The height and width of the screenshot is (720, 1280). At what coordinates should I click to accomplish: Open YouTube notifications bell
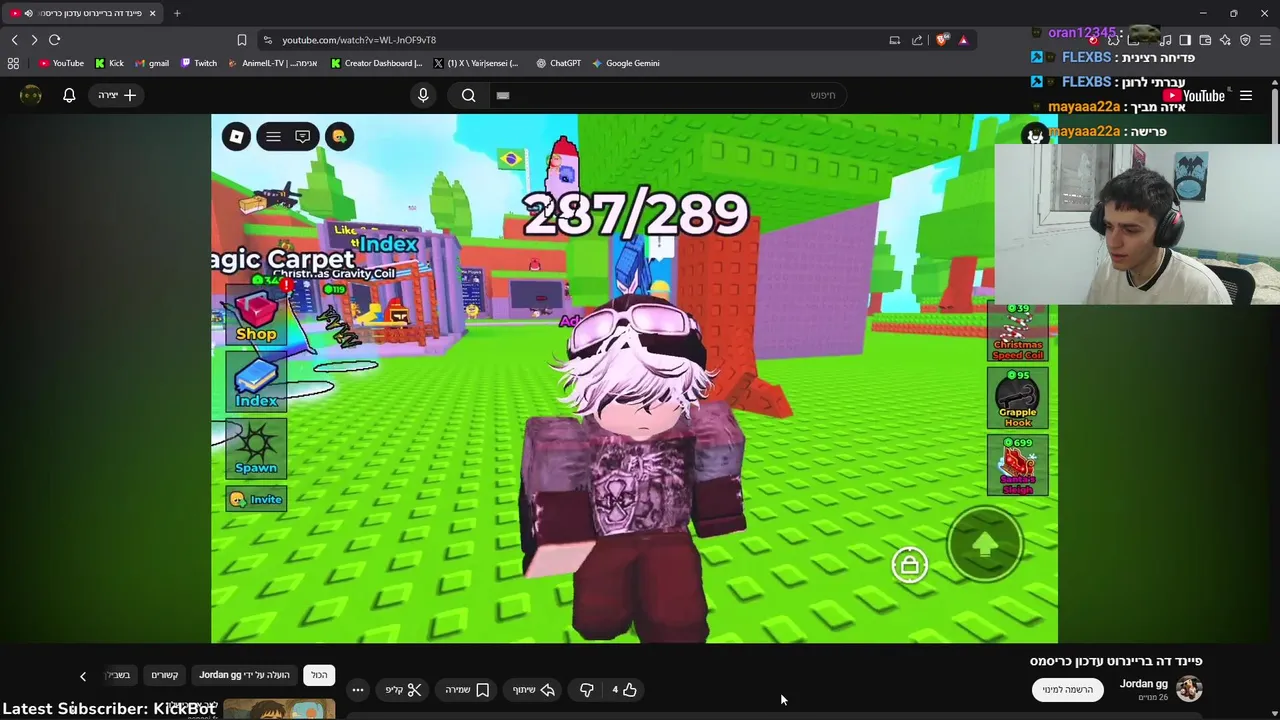coord(69,95)
